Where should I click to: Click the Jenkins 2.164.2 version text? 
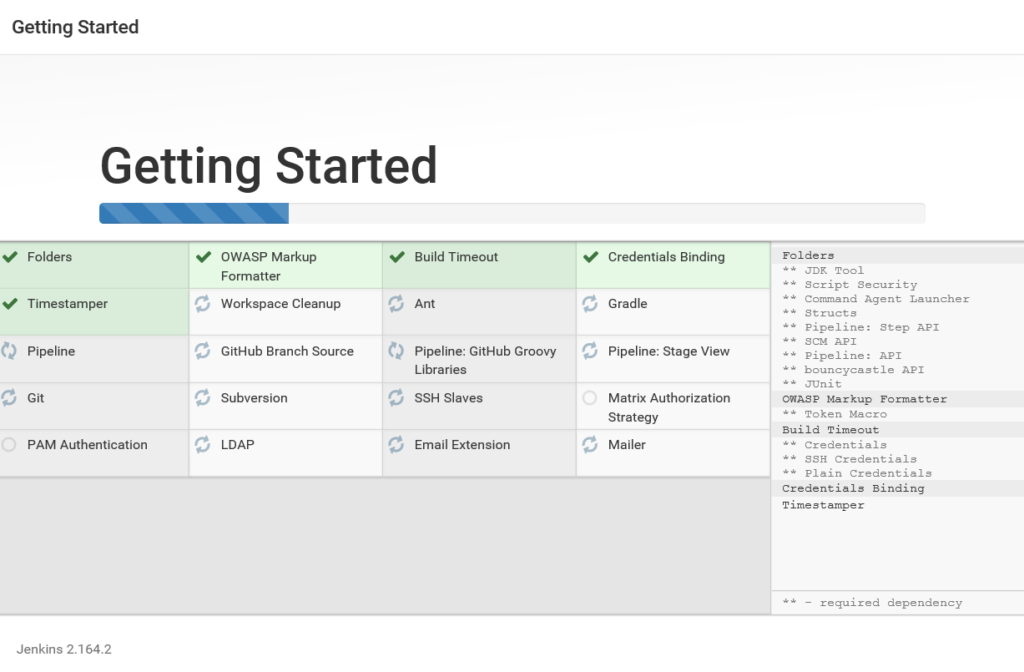pyautogui.click(x=64, y=649)
